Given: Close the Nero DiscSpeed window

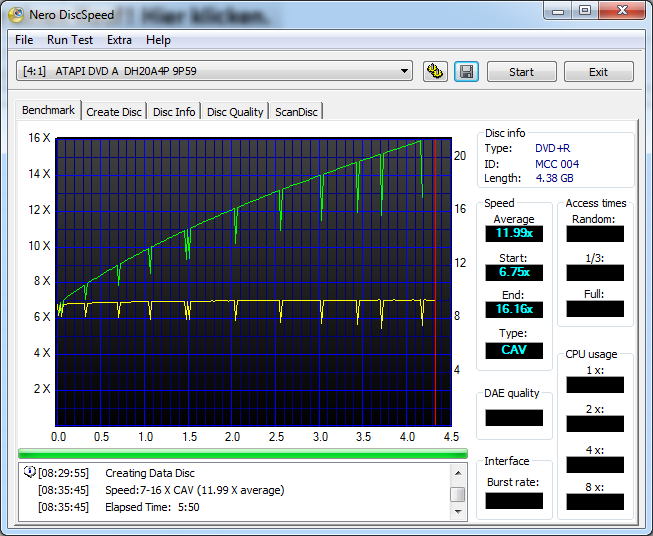Looking at the screenshot, I should 622,10.
